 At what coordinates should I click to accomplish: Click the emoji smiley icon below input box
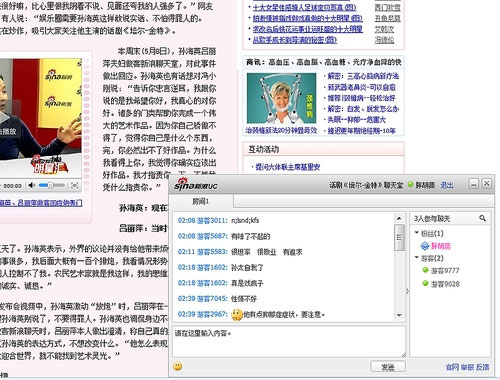click(x=178, y=366)
